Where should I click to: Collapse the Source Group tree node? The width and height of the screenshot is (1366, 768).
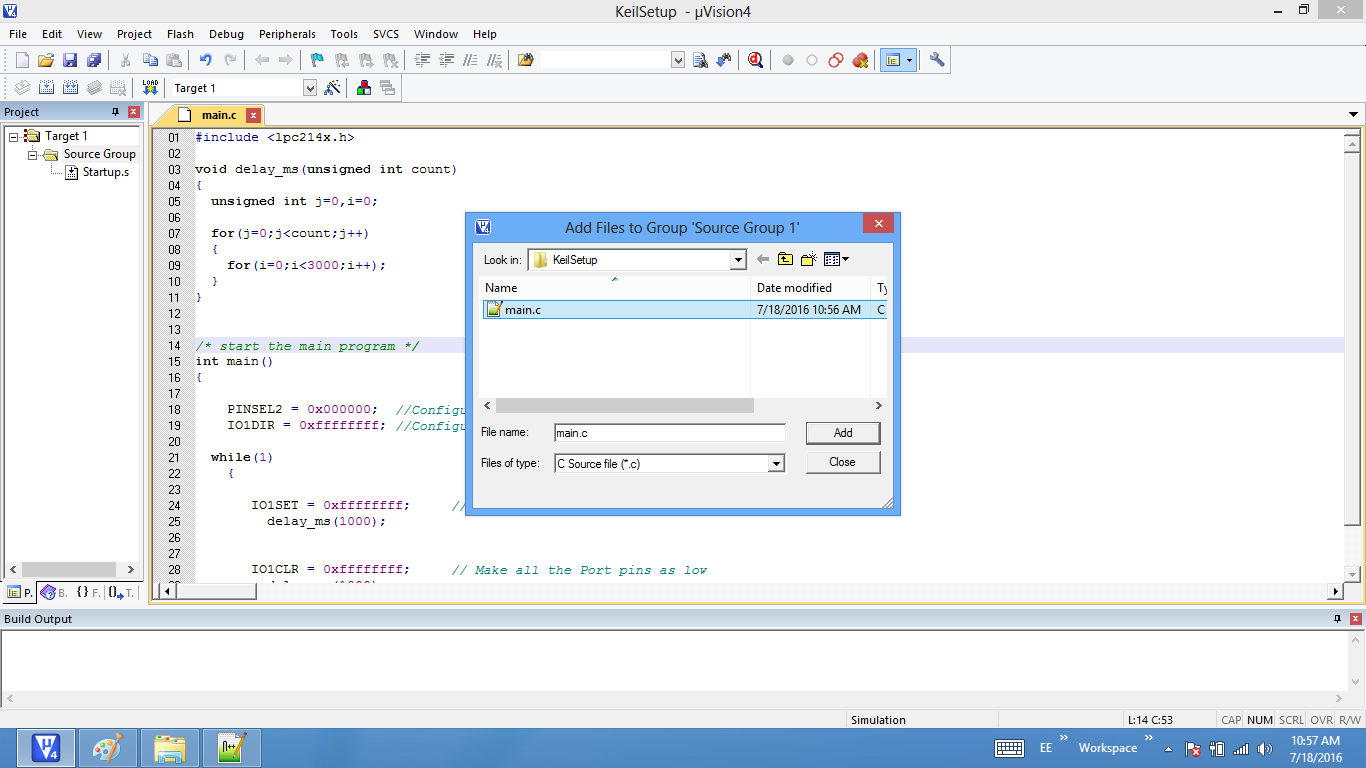coord(32,154)
